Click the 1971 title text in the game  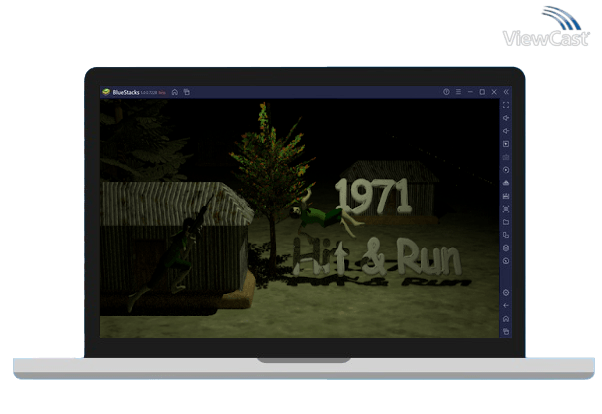coord(374,196)
